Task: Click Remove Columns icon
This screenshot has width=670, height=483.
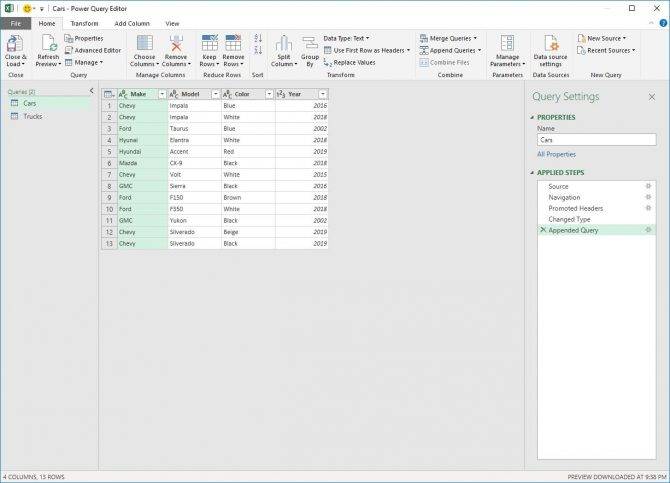Action: pos(176,44)
